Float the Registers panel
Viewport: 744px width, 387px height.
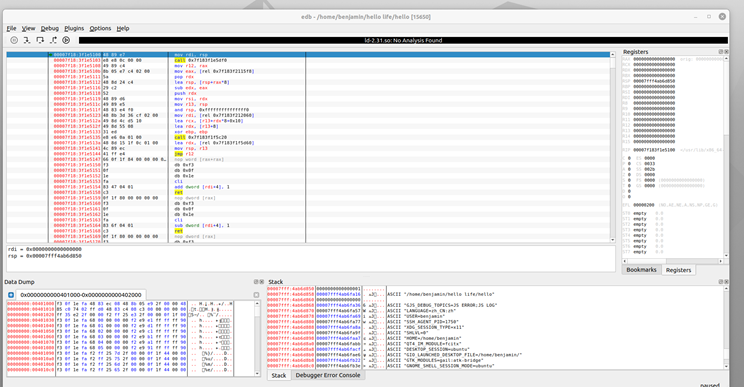pos(721,52)
